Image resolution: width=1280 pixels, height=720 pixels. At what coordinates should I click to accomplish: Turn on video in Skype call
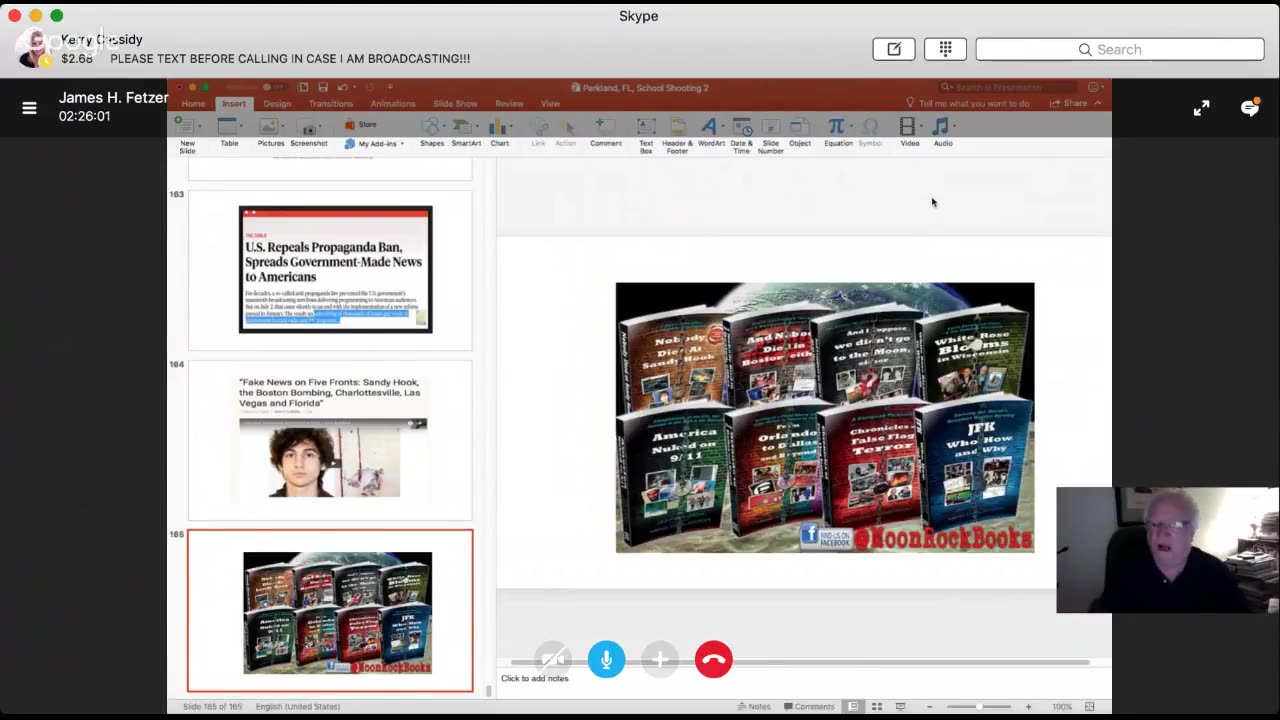point(553,659)
